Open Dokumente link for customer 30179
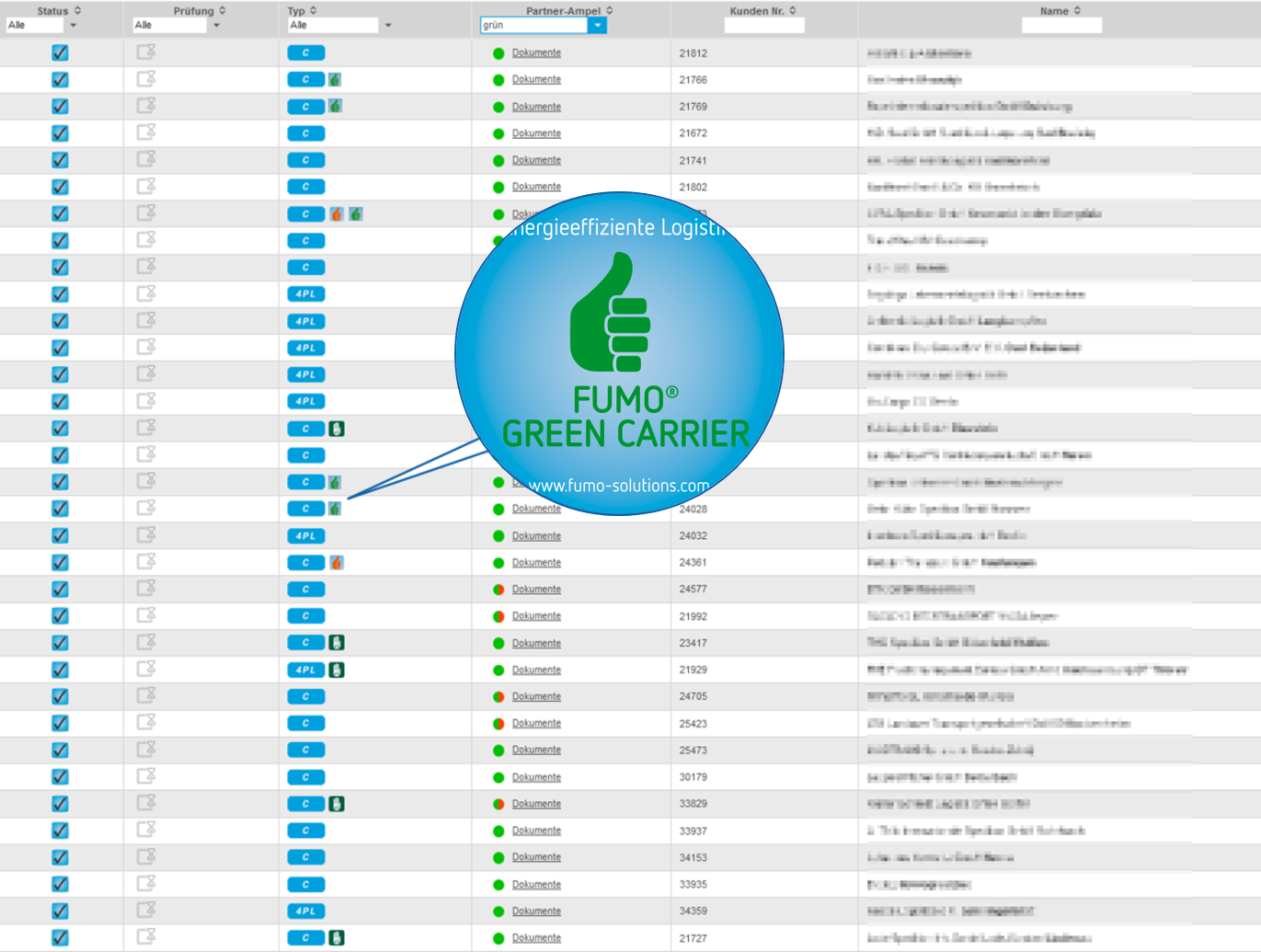1261x952 pixels. pyautogui.click(x=536, y=777)
